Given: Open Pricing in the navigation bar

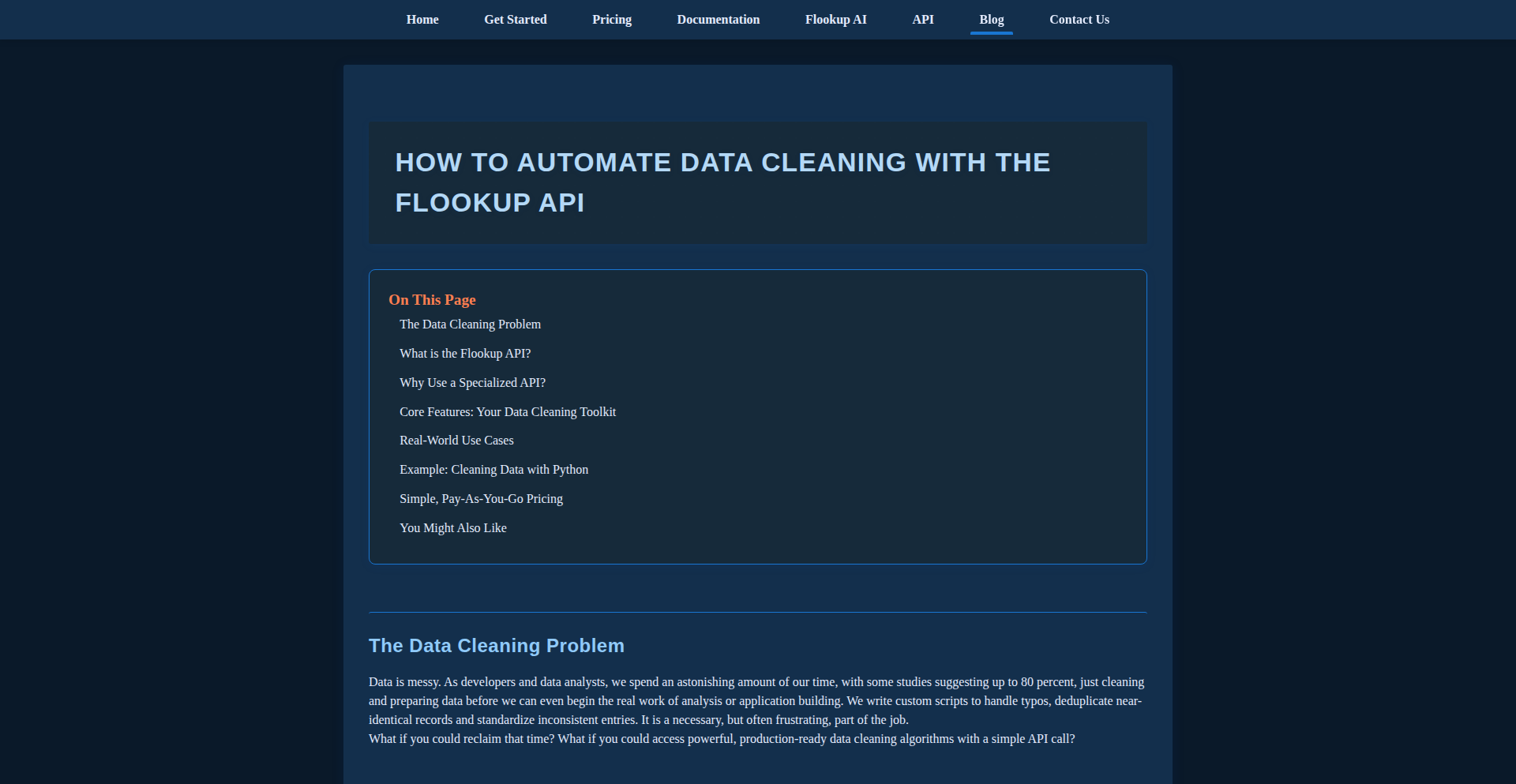Looking at the screenshot, I should pyautogui.click(x=612, y=20).
